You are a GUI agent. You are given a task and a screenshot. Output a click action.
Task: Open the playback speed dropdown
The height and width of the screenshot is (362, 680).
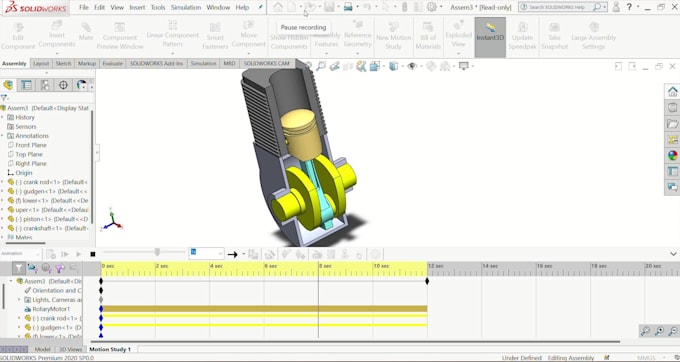click(x=206, y=254)
